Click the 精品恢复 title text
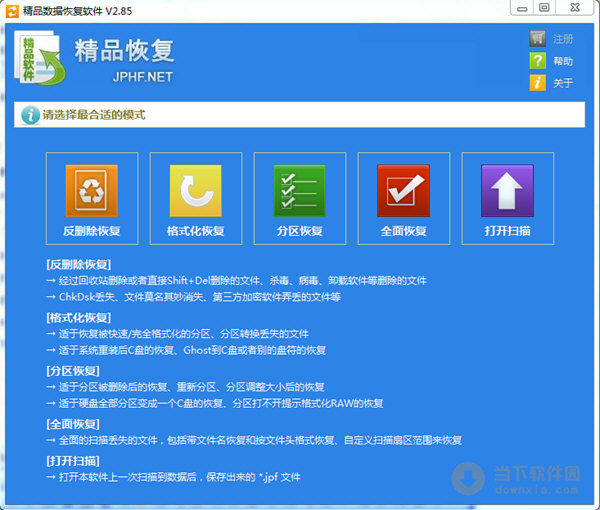The image size is (600, 510). click(x=124, y=51)
